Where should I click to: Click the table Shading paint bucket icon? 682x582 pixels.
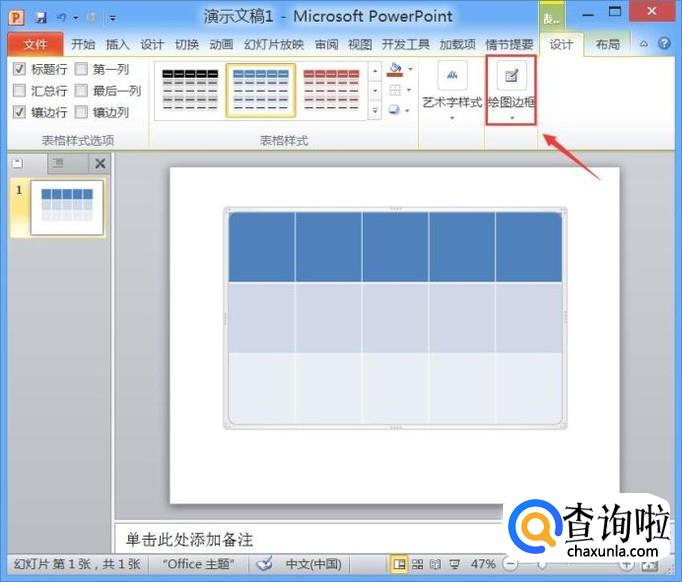tap(395, 70)
